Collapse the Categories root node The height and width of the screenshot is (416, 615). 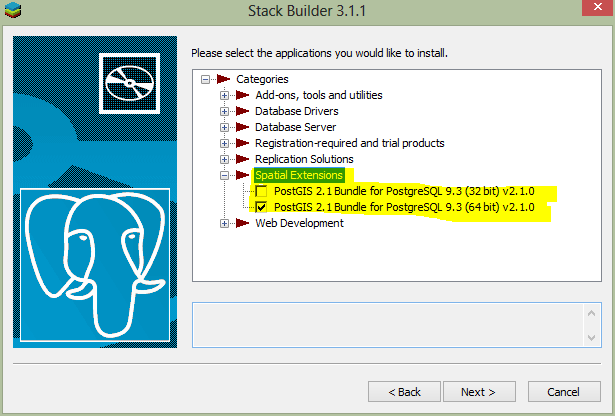[205, 80]
